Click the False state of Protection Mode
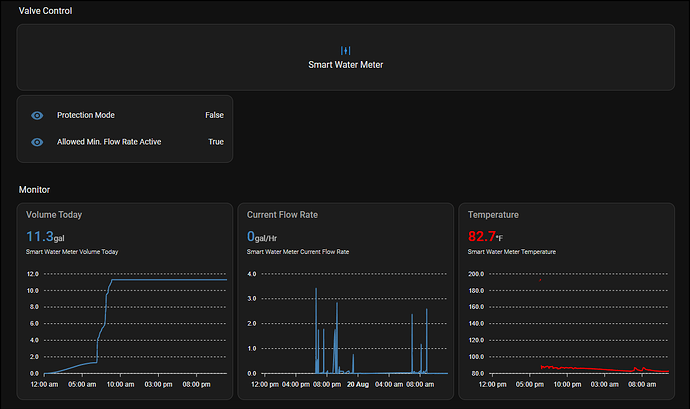The image size is (690, 409). [x=214, y=115]
